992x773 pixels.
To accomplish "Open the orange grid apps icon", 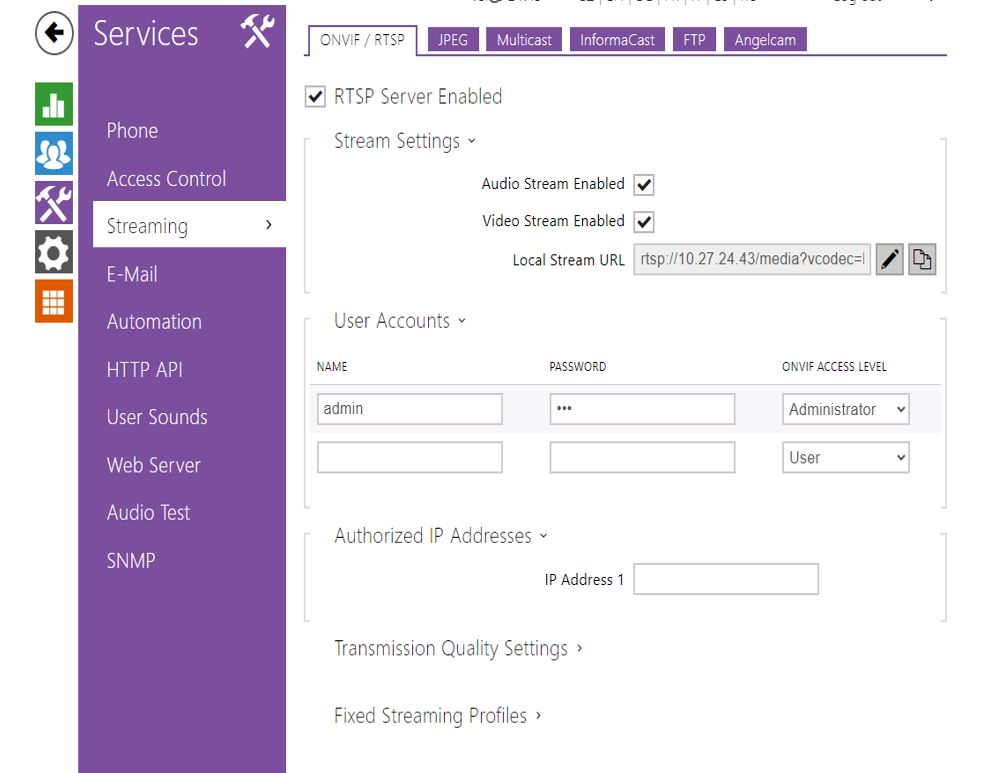I will [x=54, y=301].
